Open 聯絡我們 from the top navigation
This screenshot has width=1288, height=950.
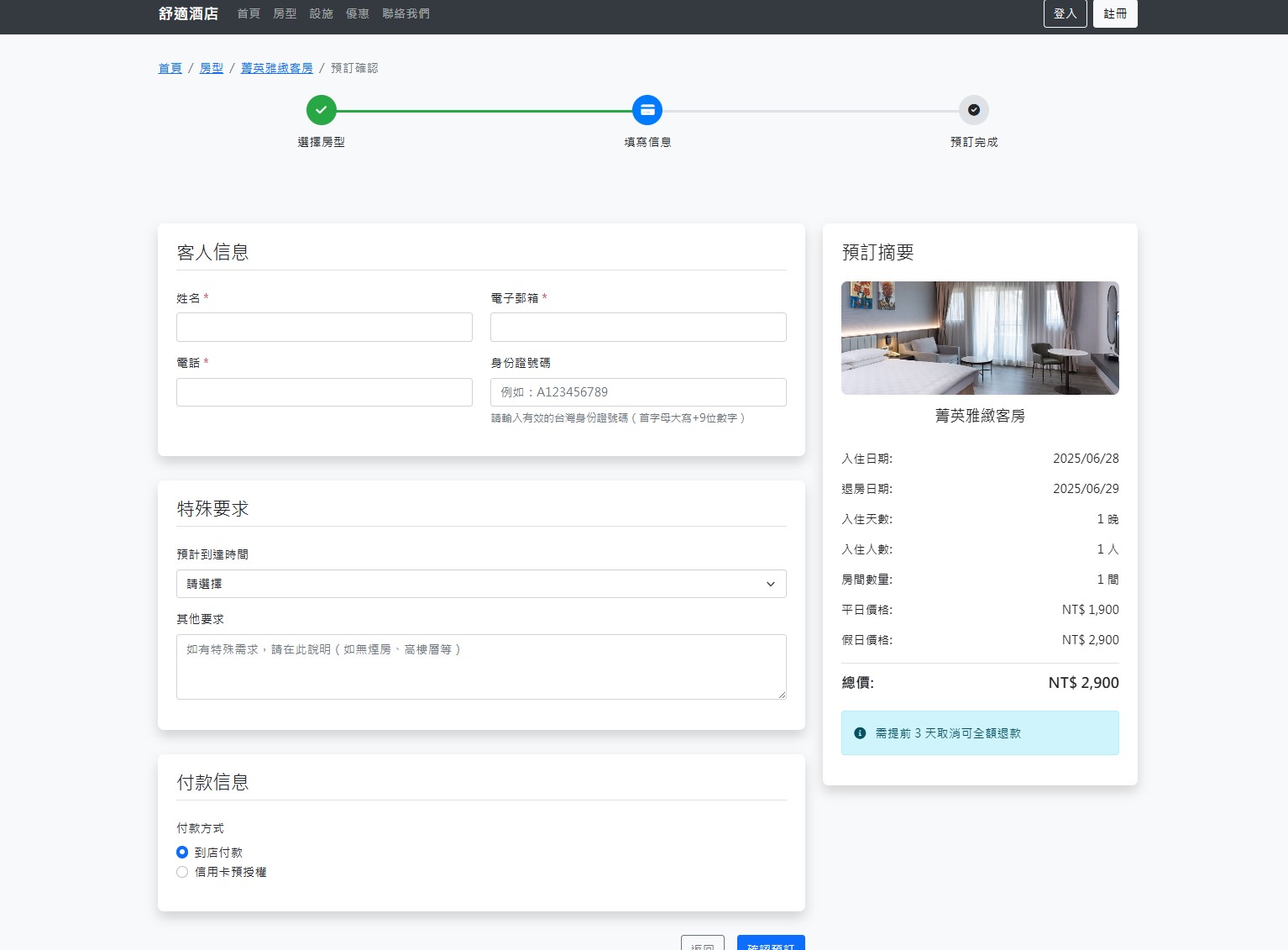click(x=406, y=13)
